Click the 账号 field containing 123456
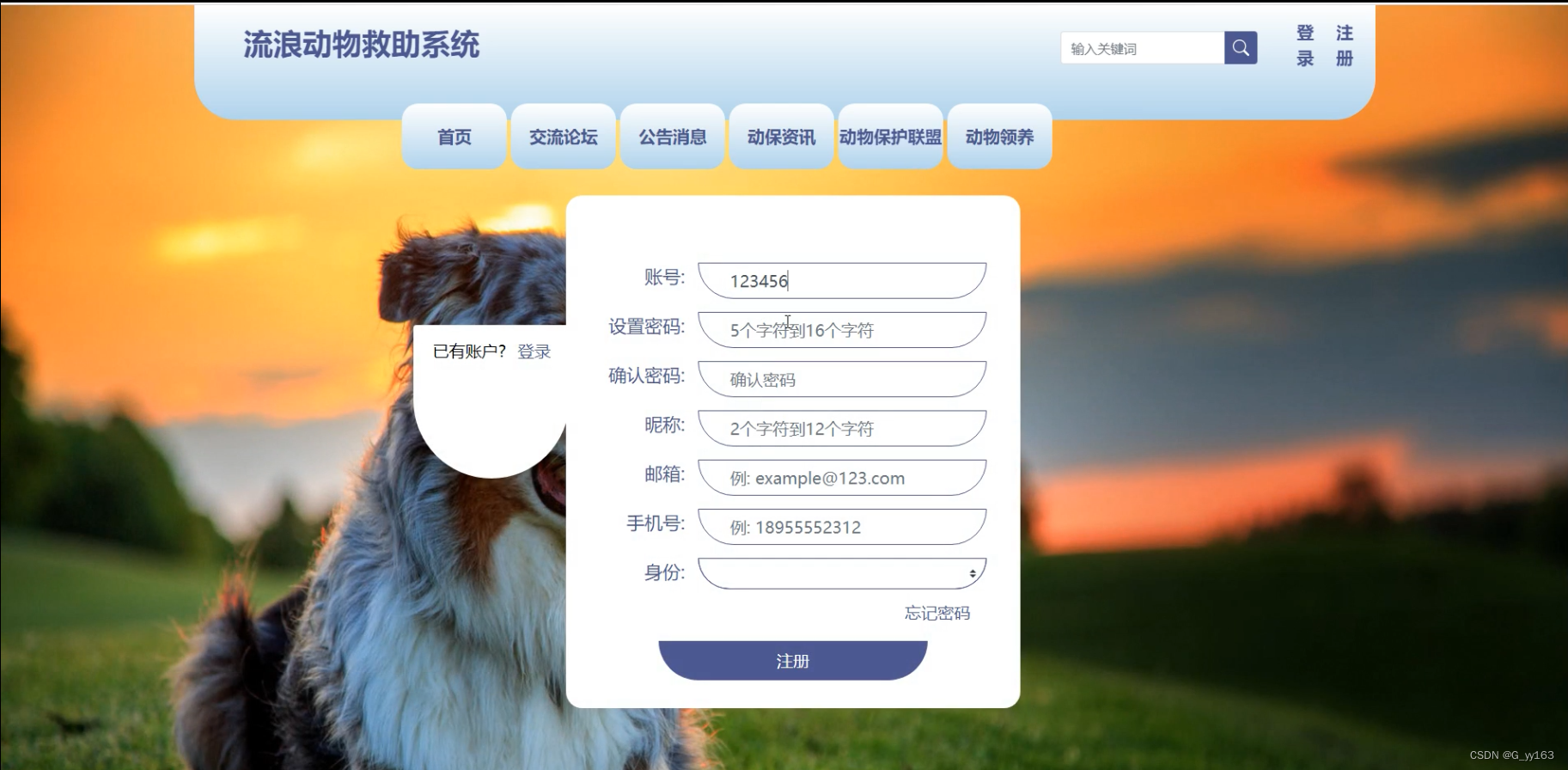Image resolution: width=1568 pixels, height=770 pixels. 842,281
